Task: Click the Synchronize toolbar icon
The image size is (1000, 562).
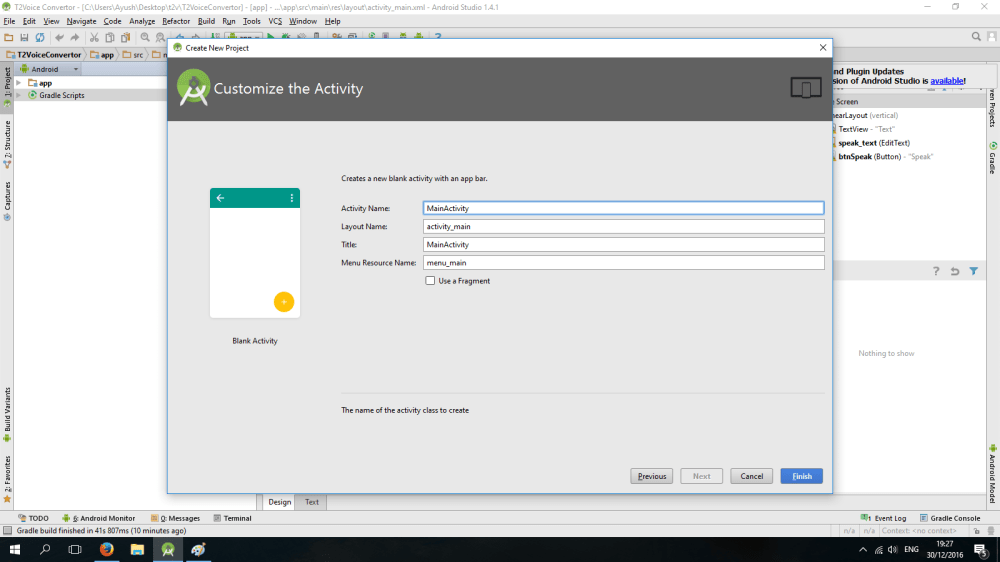Action: [x=39, y=37]
